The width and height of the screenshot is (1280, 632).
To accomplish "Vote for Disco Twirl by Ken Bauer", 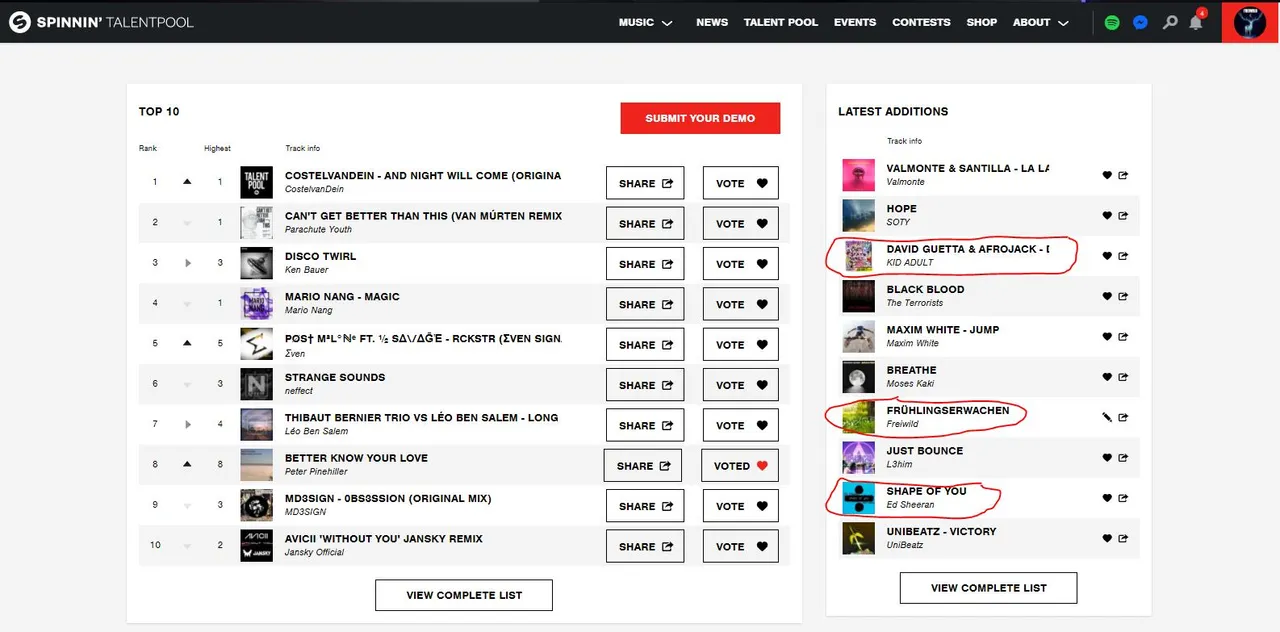I will pyautogui.click(x=740, y=264).
